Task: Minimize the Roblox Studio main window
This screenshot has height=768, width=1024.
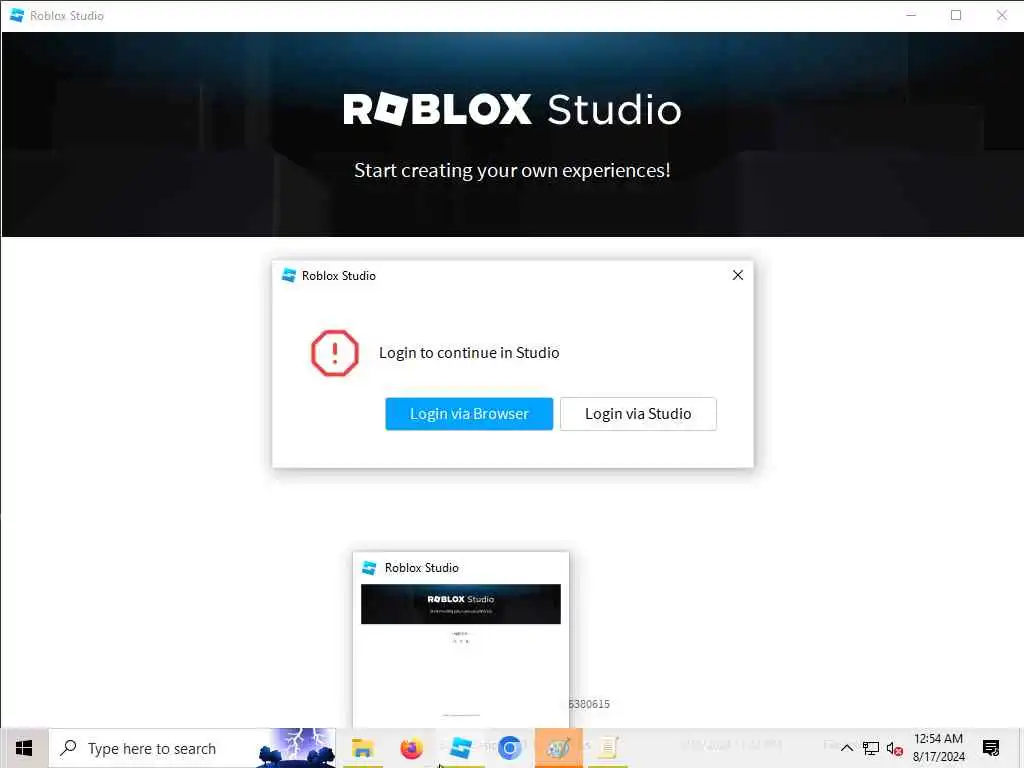Action: pyautogui.click(x=911, y=15)
